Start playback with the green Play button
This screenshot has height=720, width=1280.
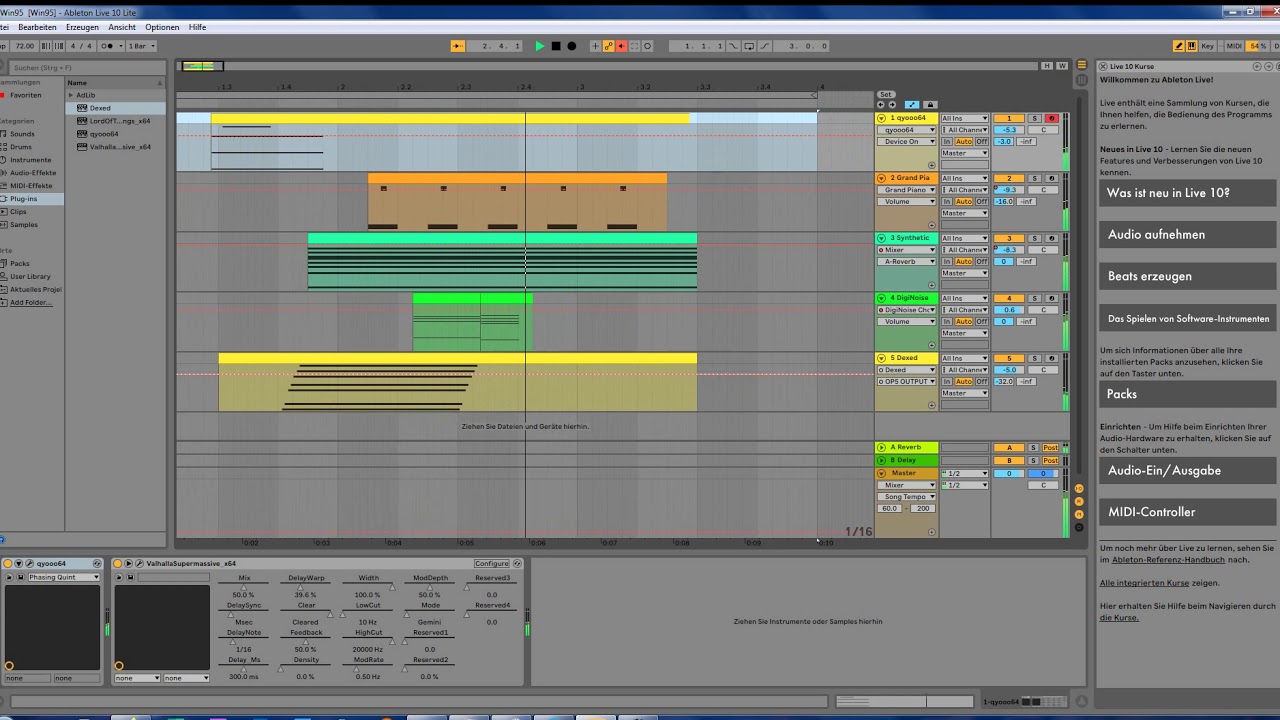pyautogui.click(x=540, y=46)
